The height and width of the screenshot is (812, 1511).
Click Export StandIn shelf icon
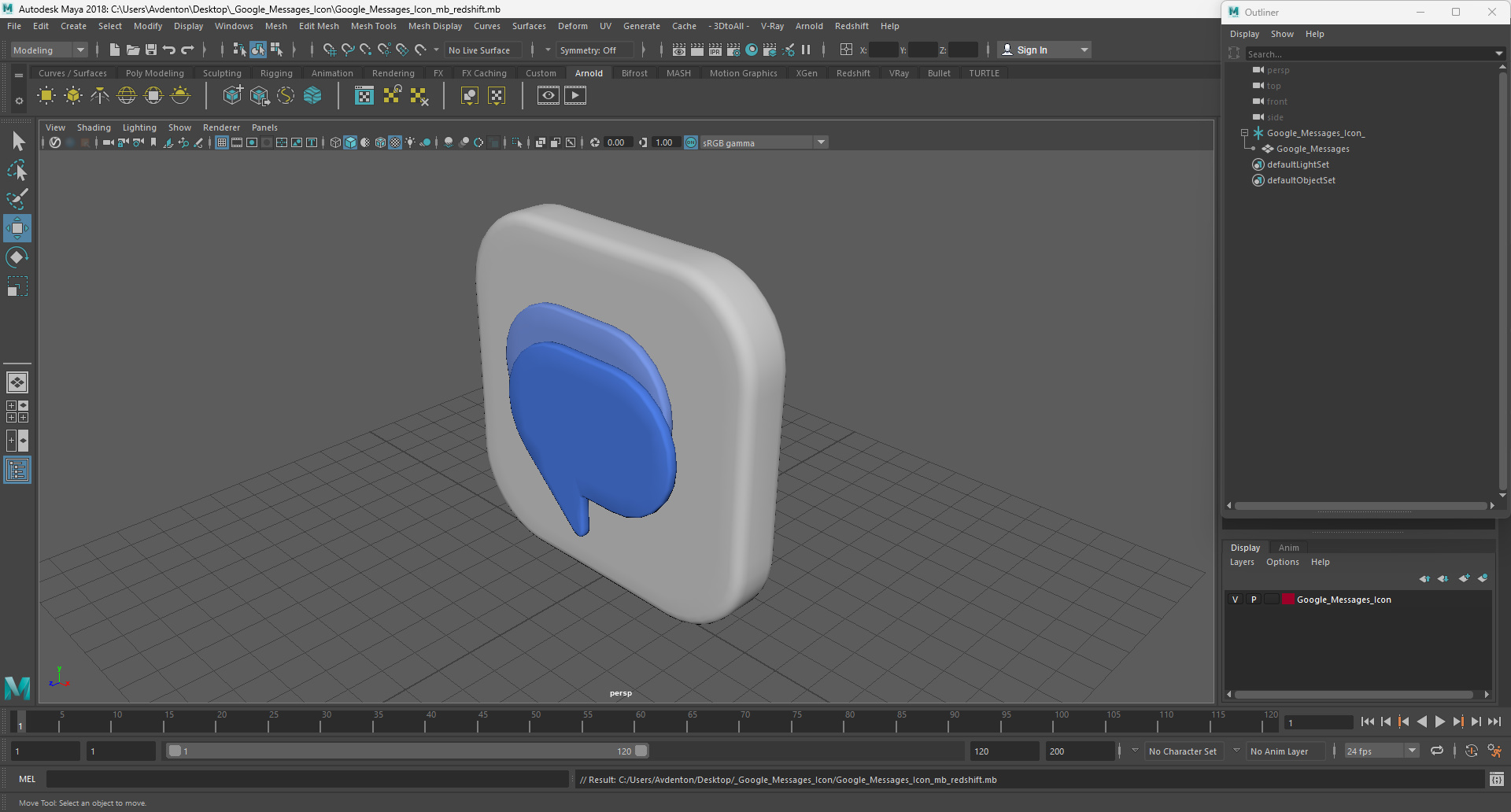[x=259, y=96]
